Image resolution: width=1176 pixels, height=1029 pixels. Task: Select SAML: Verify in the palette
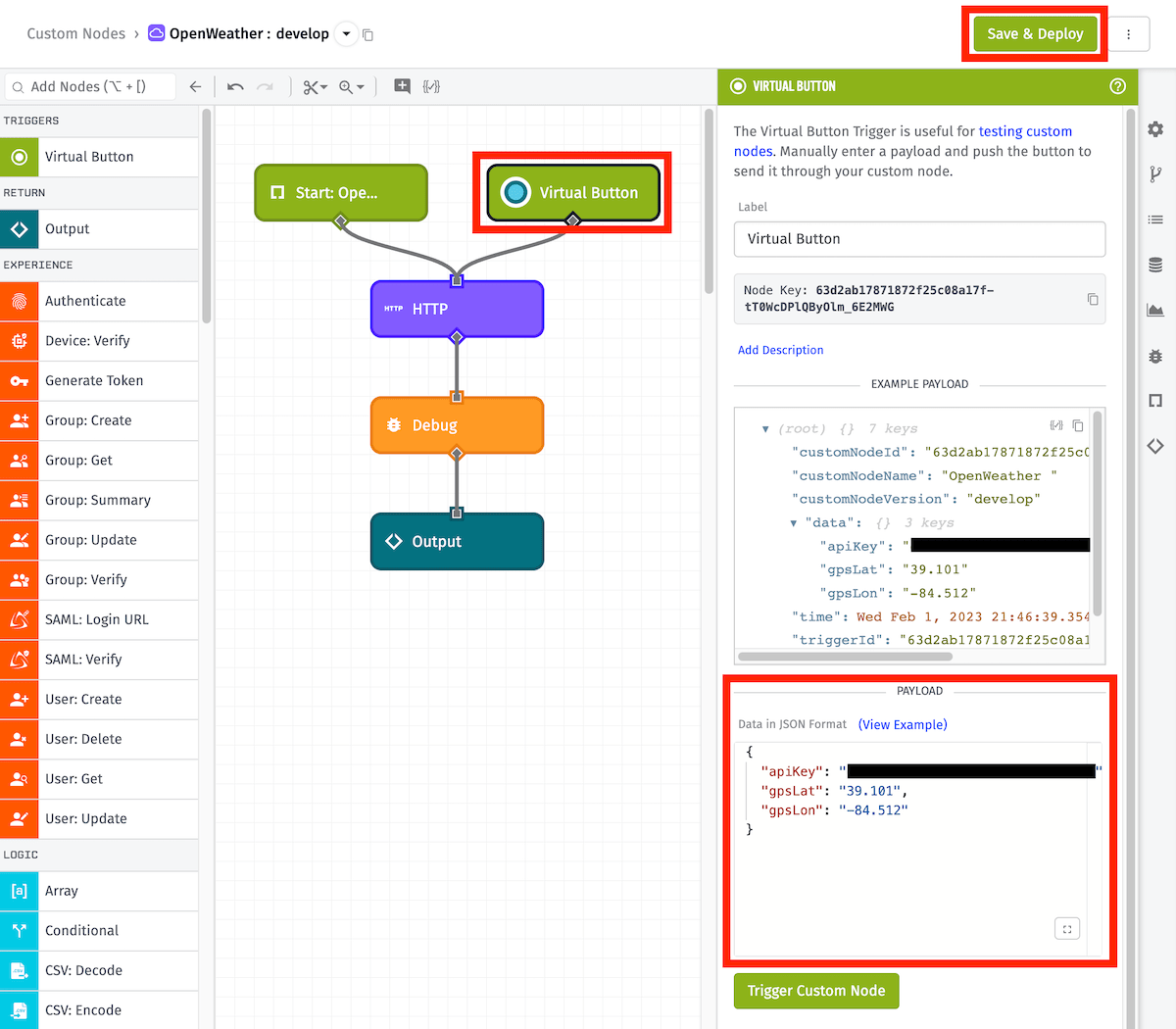click(x=99, y=660)
